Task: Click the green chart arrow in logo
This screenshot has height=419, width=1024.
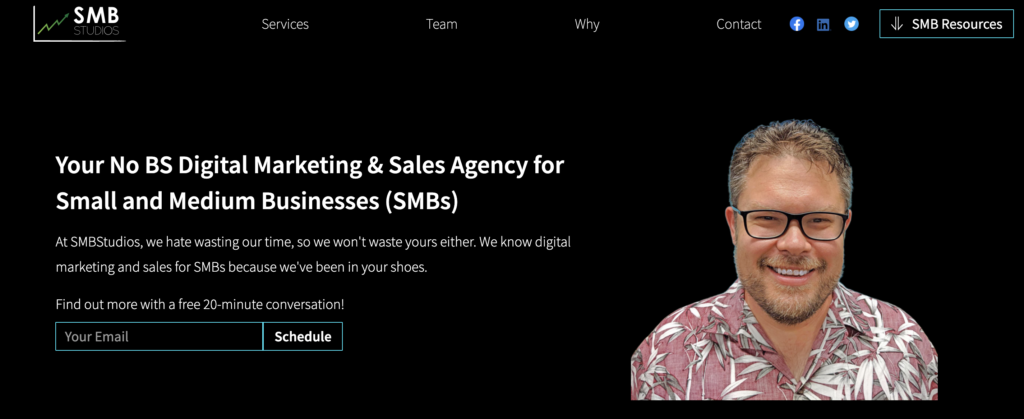Action: pos(54,24)
